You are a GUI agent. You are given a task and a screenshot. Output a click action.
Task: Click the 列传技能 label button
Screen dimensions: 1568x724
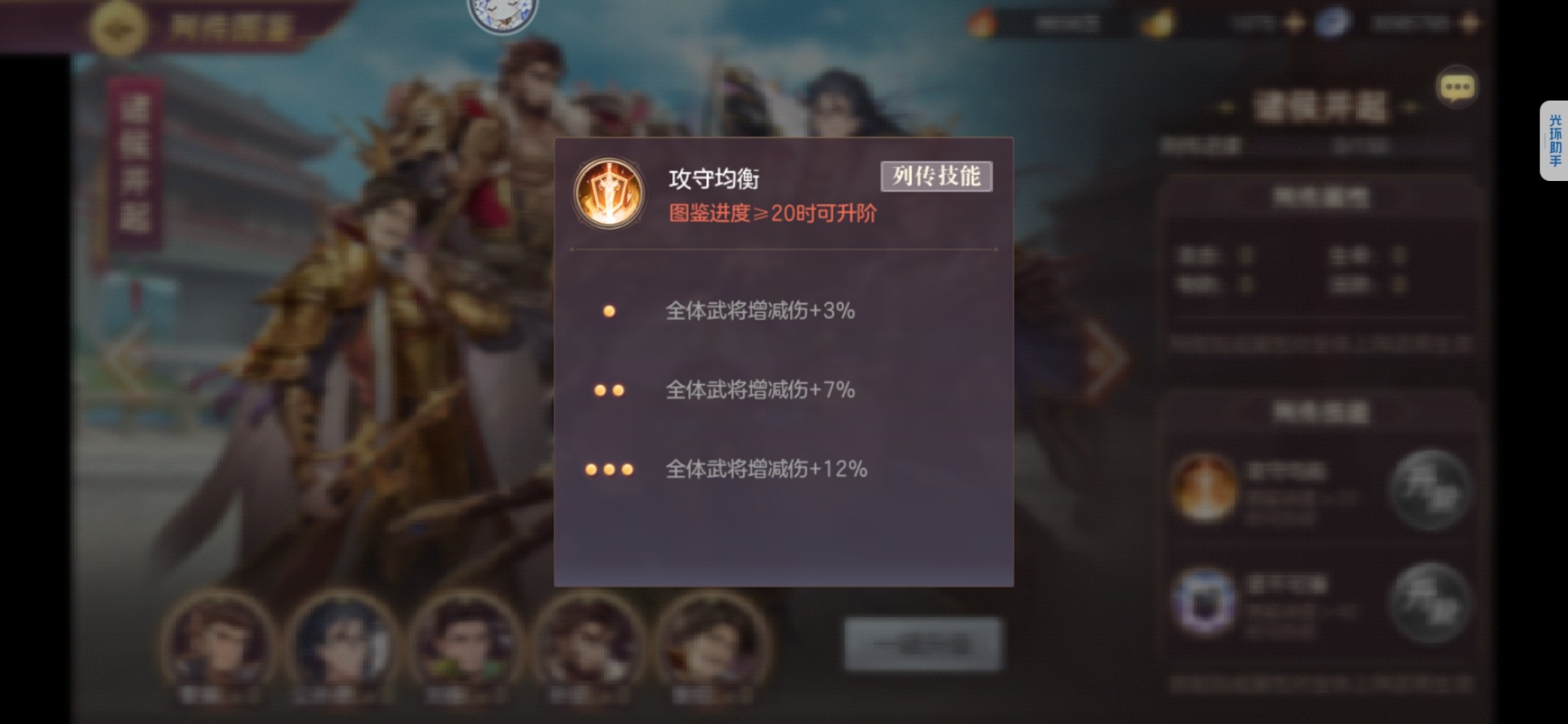tap(936, 176)
